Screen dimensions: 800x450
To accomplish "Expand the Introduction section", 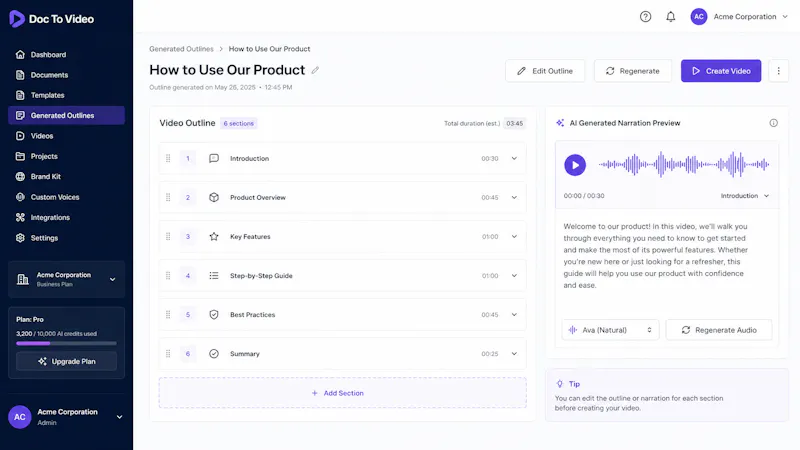I will tap(514, 159).
